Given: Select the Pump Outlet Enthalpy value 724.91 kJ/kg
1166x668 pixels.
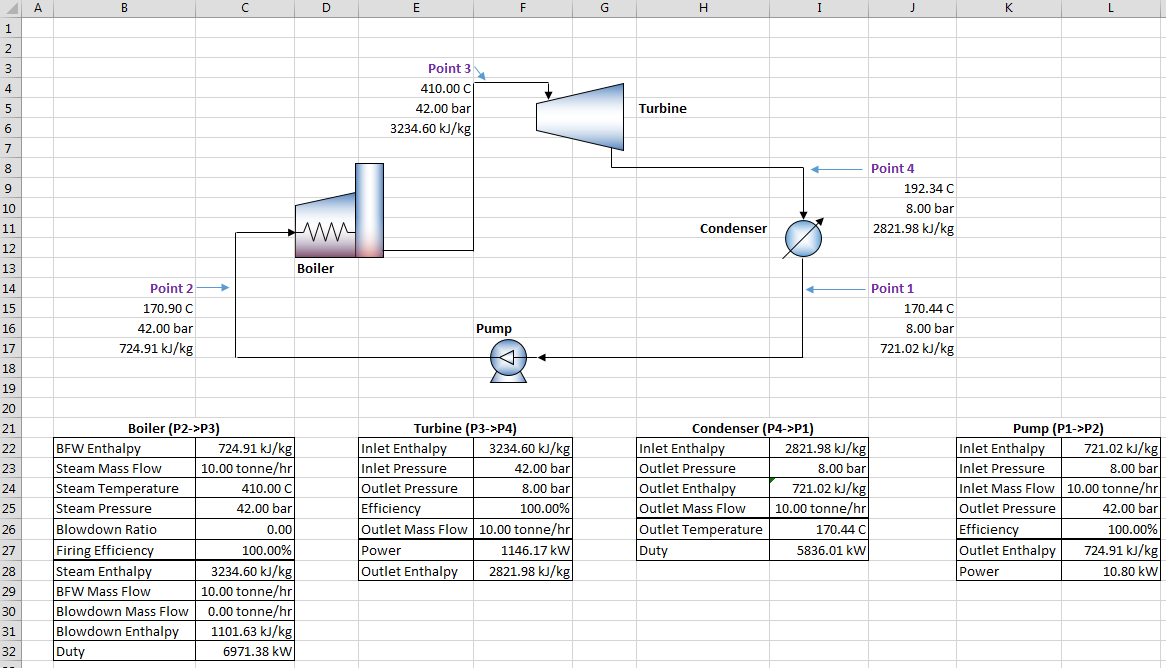Looking at the screenshot, I should (1110, 550).
